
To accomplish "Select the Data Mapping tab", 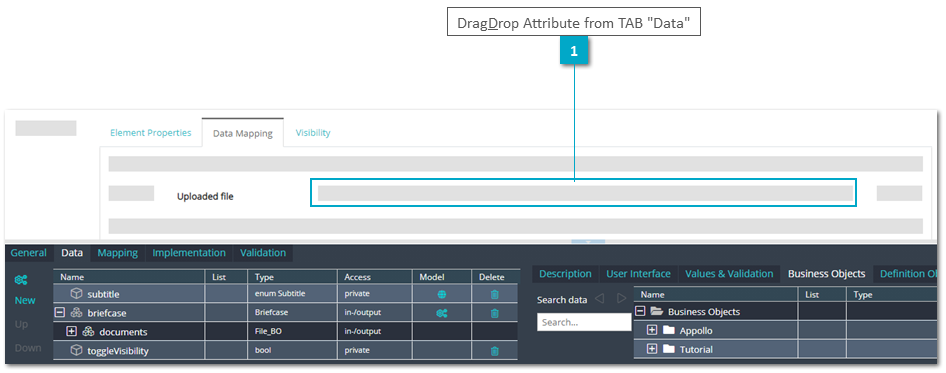I will click(243, 133).
